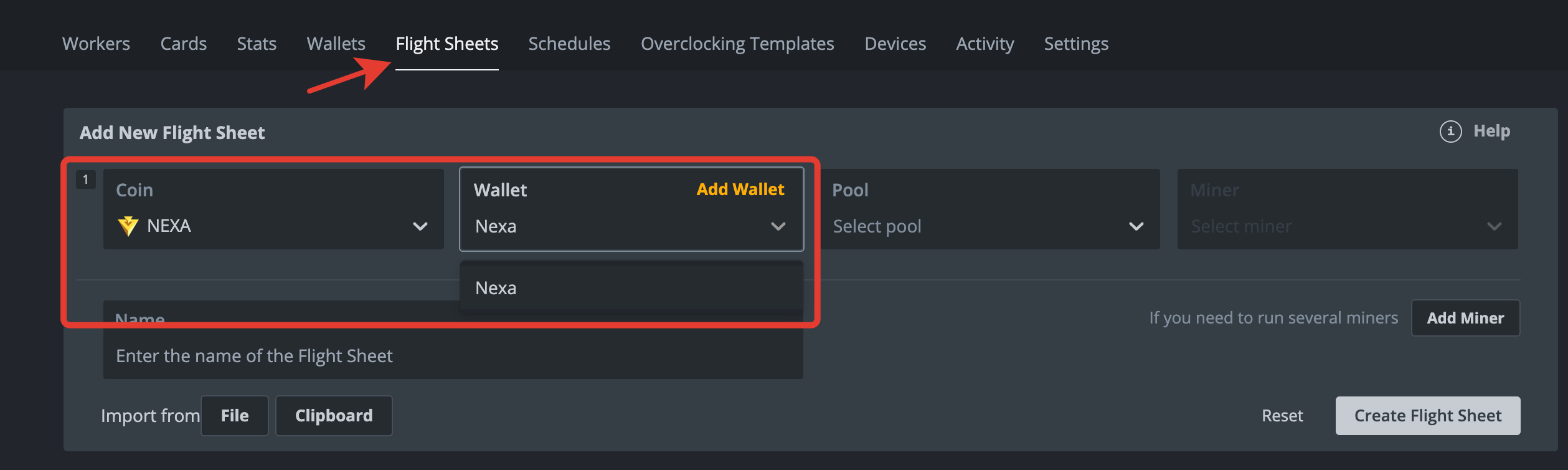The height and width of the screenshot is (470, 1568).
Task: Switch to the Stats tab
Action: (x=256, y=44)
